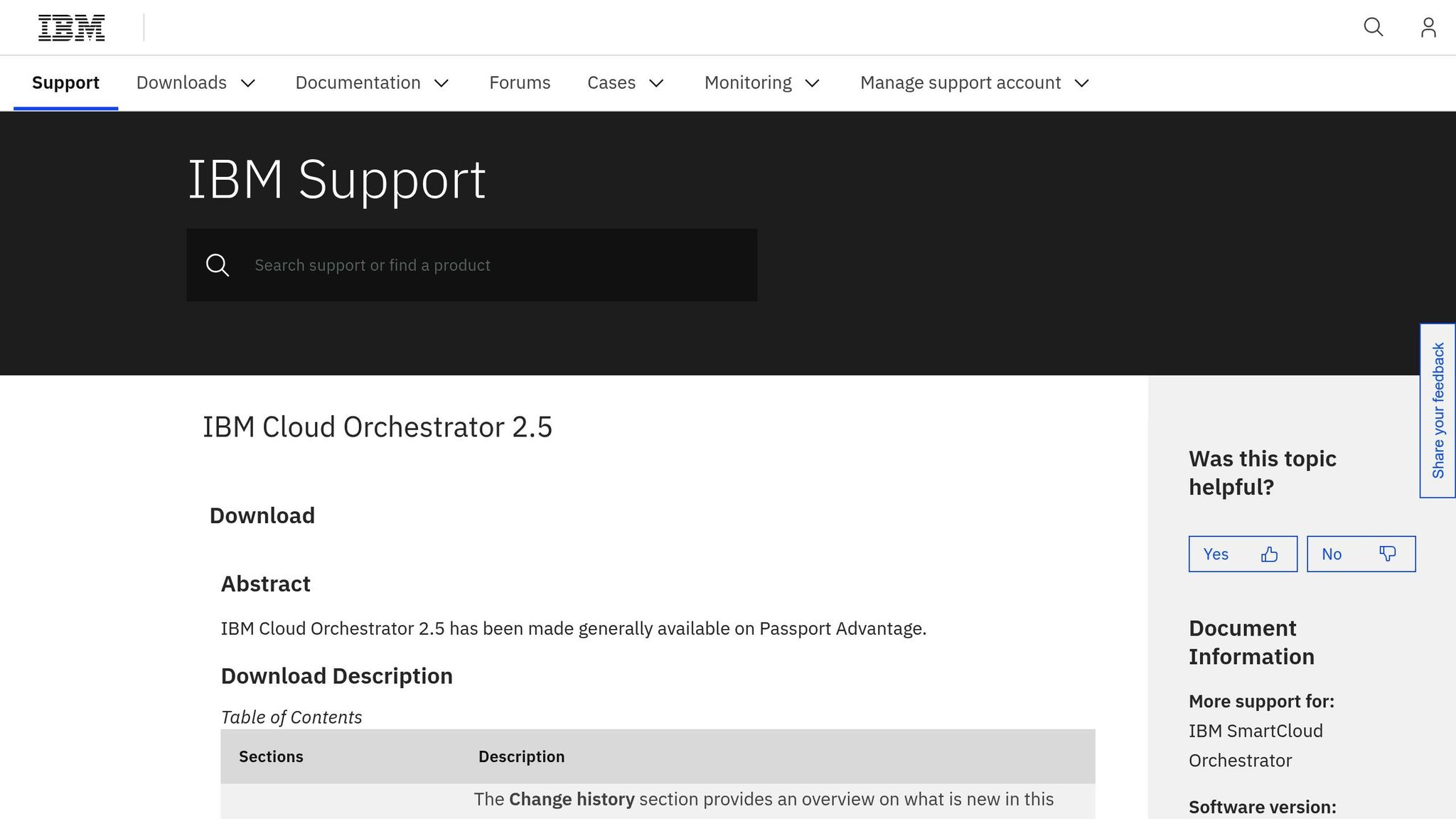Screen dimensions: 1456x819
Task: Focus the Search support or find a product field
Action: [472, 265]
